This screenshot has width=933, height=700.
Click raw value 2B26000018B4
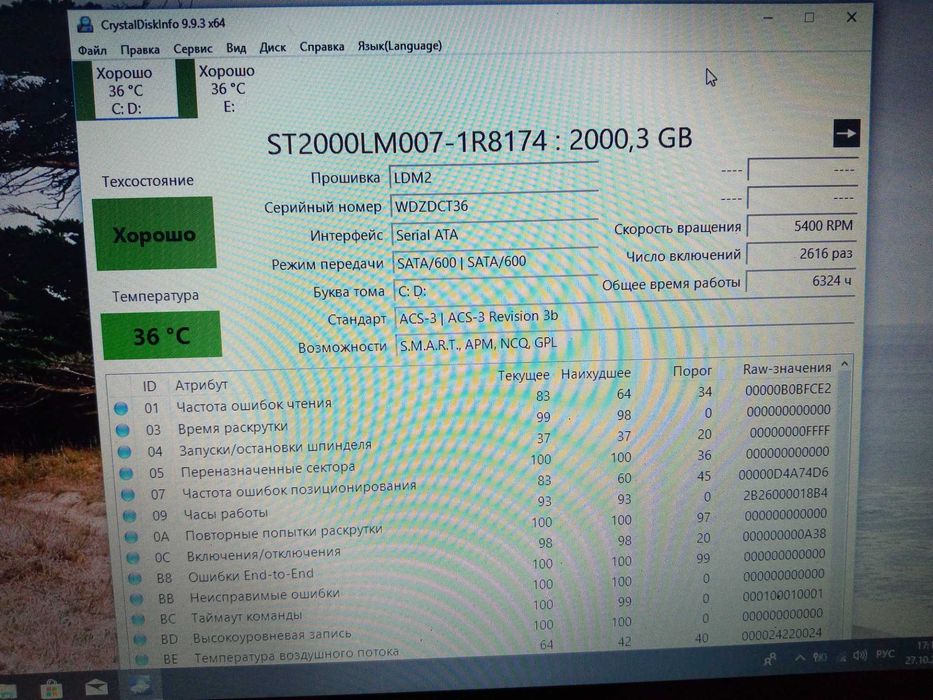(x=785, y=494)
